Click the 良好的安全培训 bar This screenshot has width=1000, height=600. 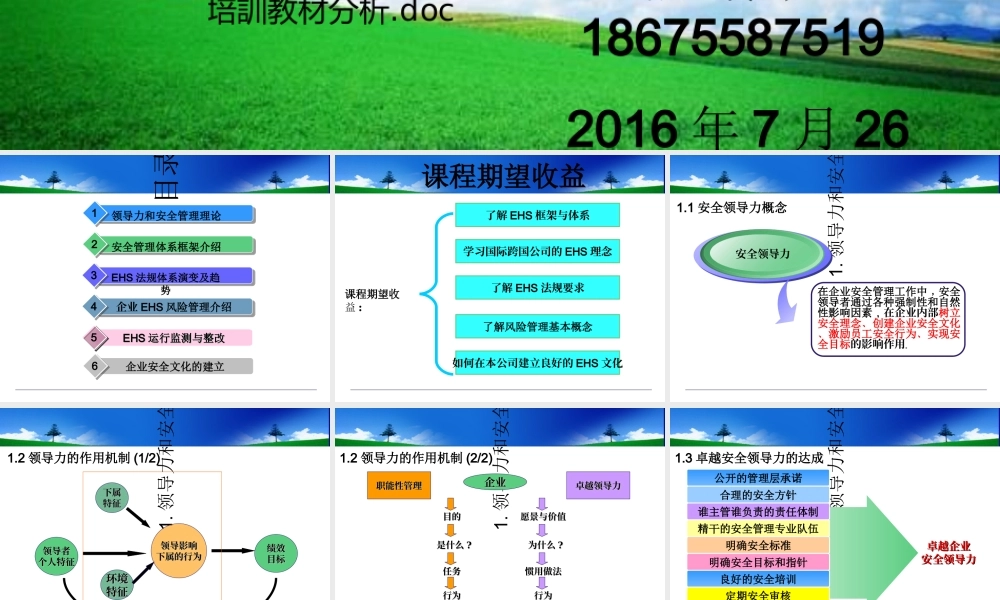point(758,579)
